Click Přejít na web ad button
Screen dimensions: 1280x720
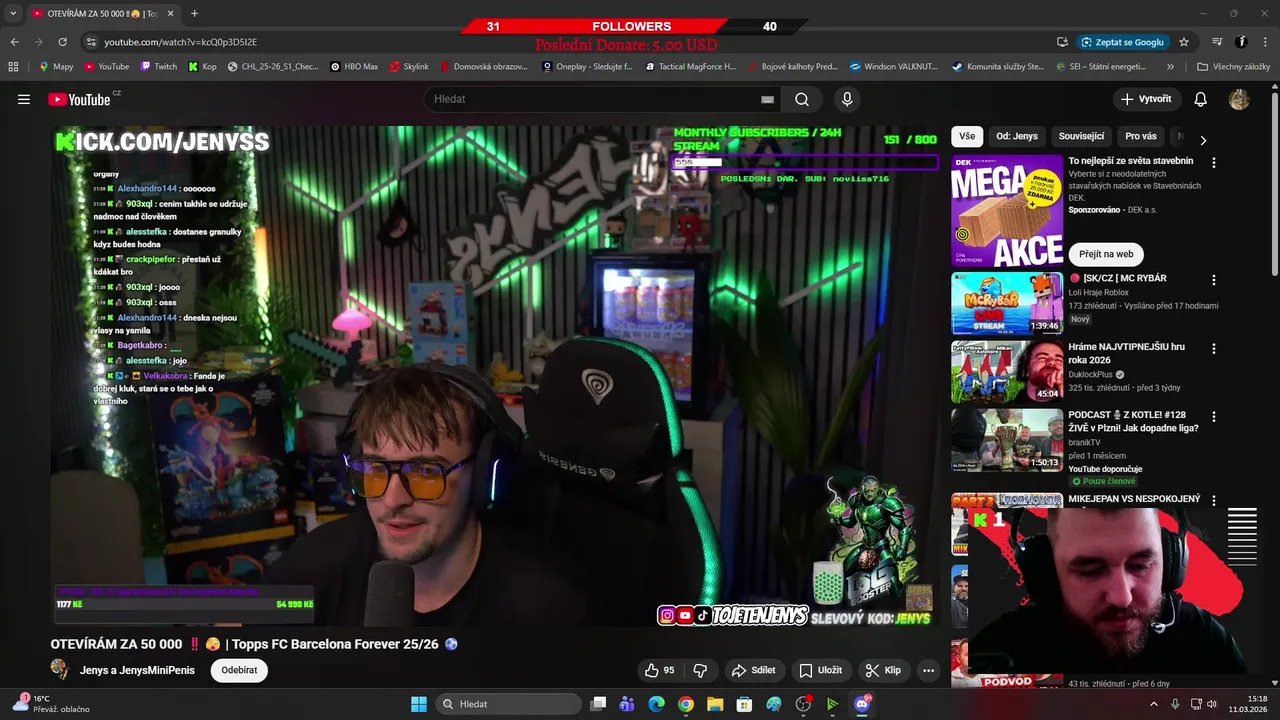pos(1106,254)
